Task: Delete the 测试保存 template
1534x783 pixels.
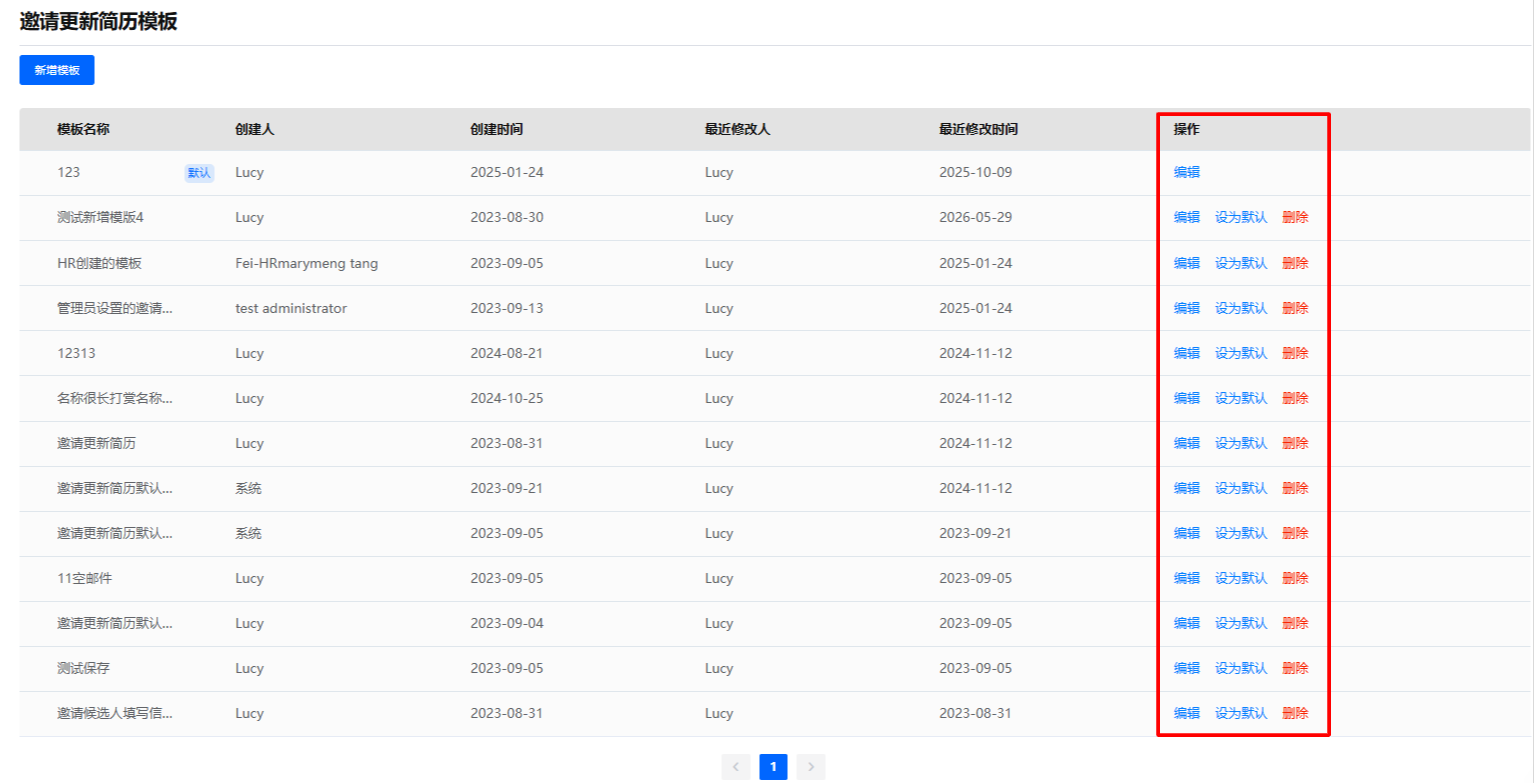Action: coord(1295,668)
